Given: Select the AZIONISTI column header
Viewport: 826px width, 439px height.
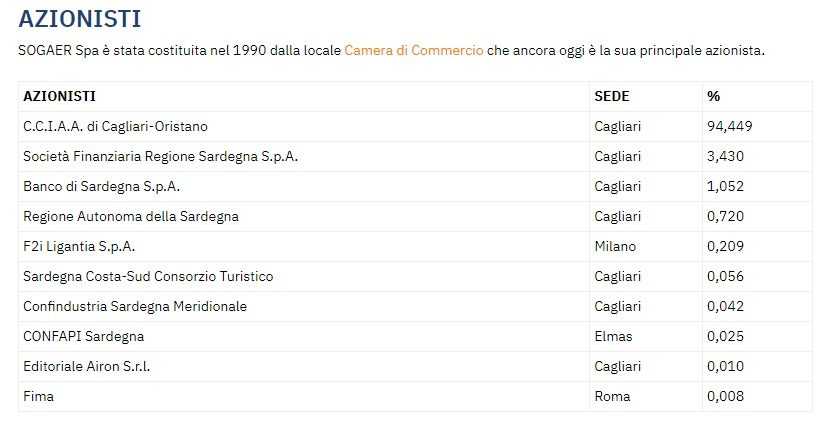Looking at the screenshot, I should [304, 96].
